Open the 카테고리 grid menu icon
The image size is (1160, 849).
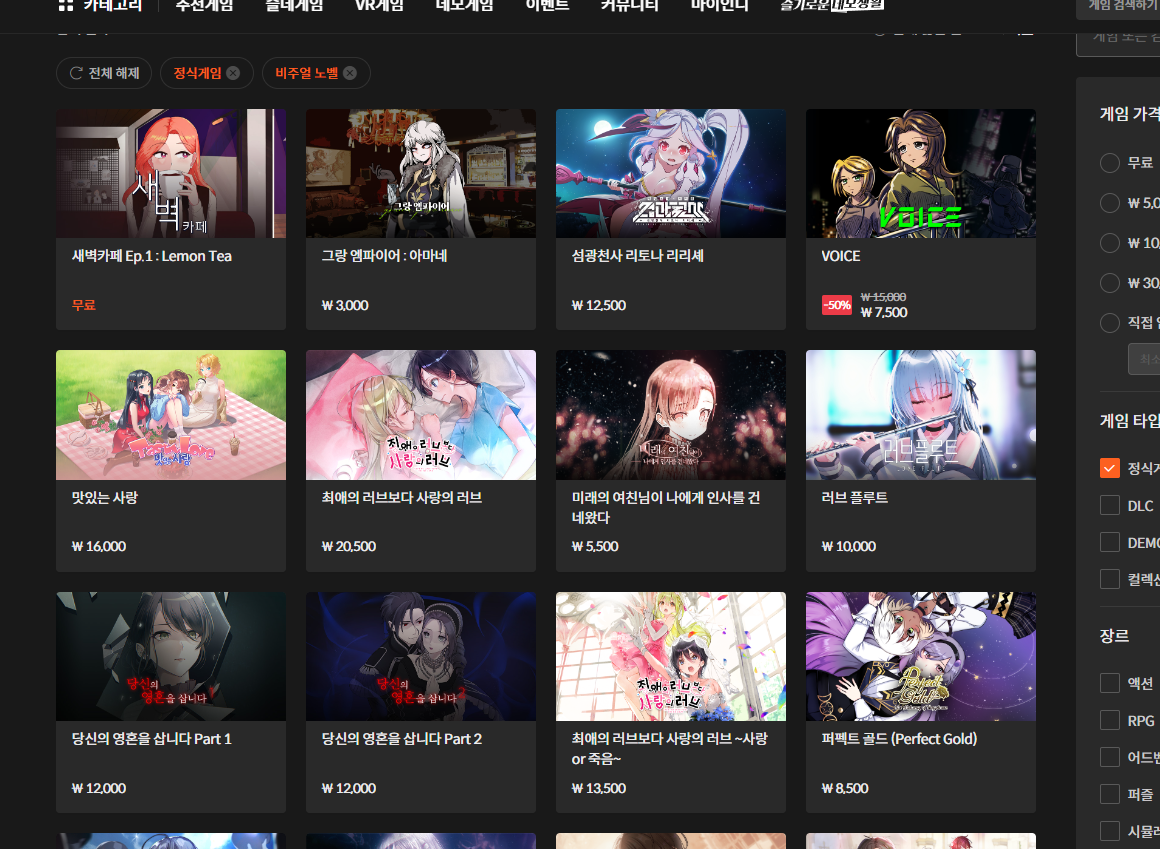pos(66,5)
